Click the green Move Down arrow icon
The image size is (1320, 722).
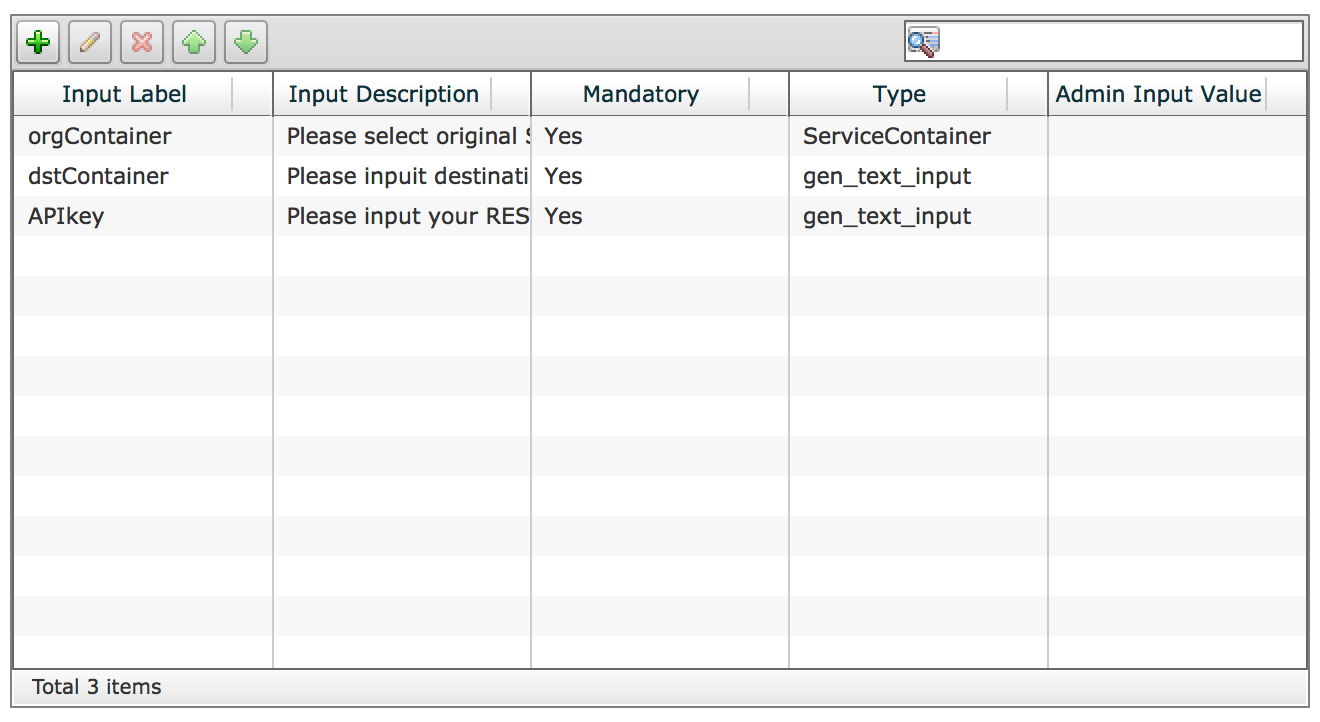click(246, 42)
